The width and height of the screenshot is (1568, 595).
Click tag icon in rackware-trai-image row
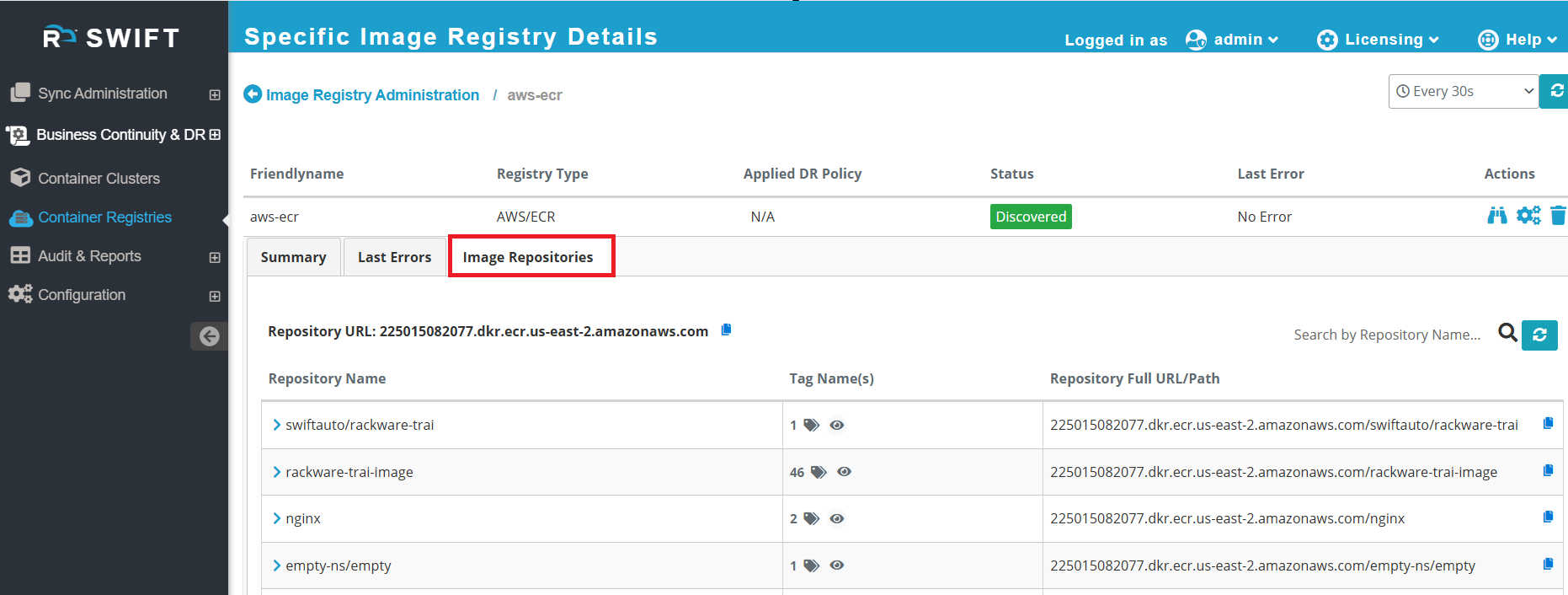coord(819,472)
